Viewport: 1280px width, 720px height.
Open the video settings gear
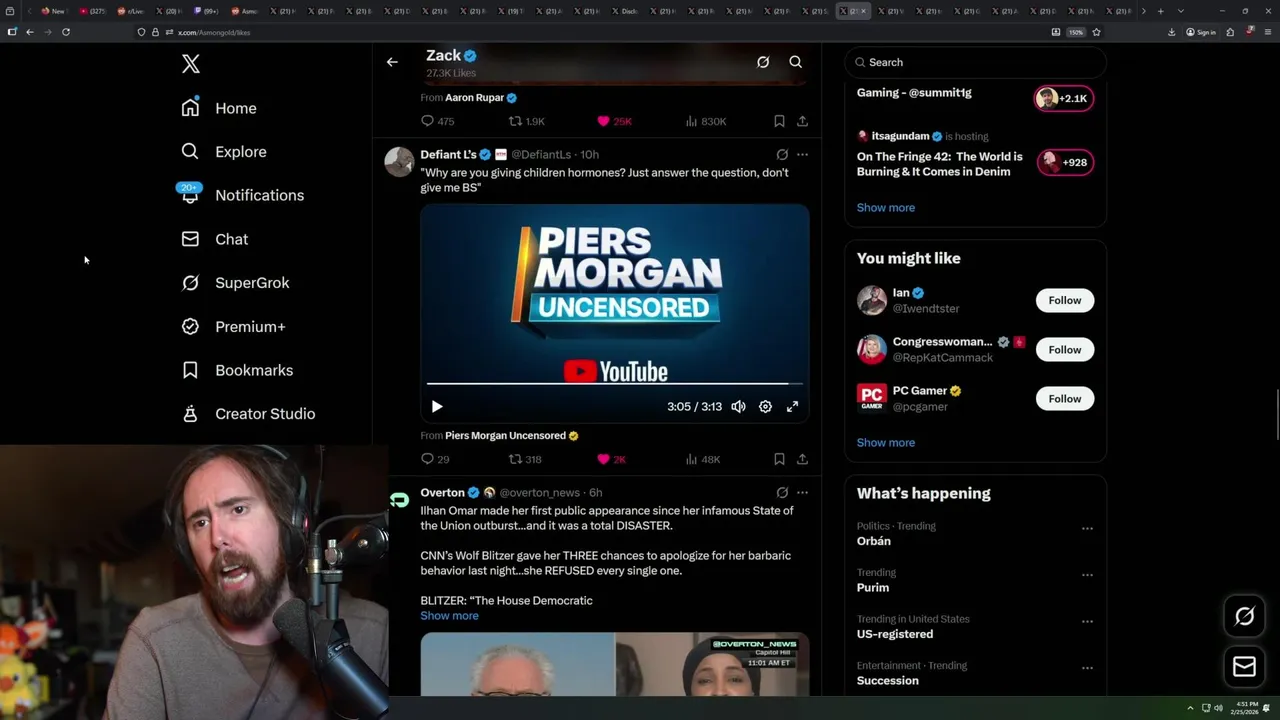[x=765, y=407]
